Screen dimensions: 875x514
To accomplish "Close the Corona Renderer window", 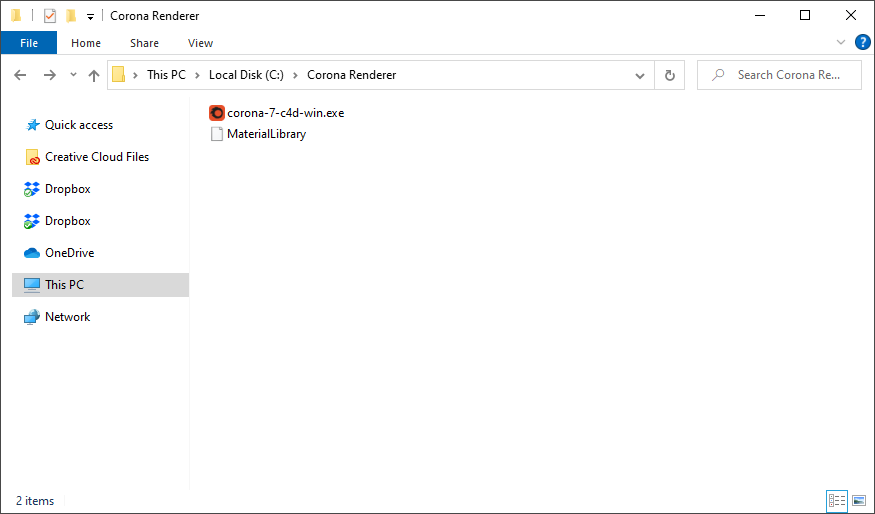I will tap(851, 16).
